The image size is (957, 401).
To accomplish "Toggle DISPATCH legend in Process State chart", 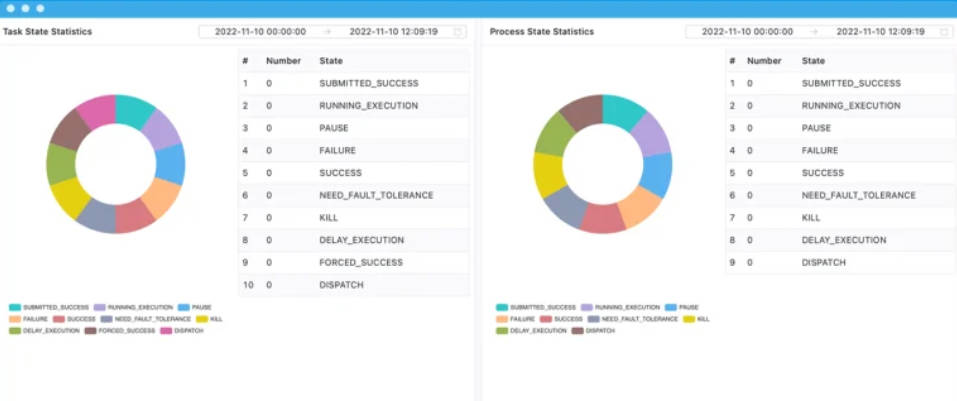I will [x=593, y=331].
